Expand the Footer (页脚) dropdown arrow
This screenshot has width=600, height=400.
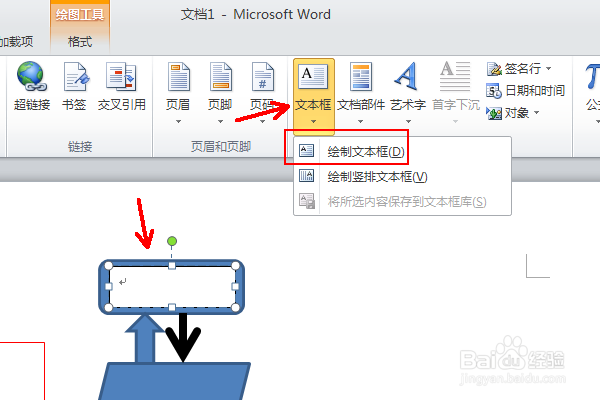tap(220, 122)
